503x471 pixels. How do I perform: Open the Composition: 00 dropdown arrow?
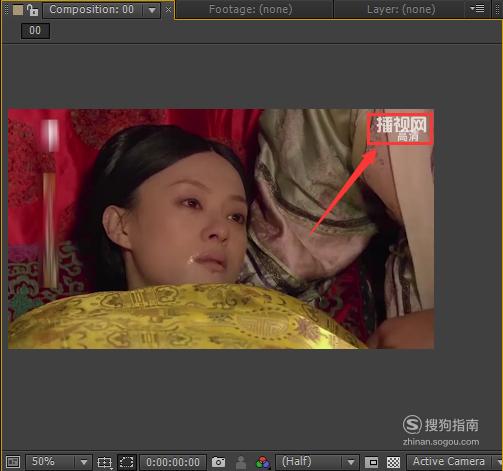(152, 10)
